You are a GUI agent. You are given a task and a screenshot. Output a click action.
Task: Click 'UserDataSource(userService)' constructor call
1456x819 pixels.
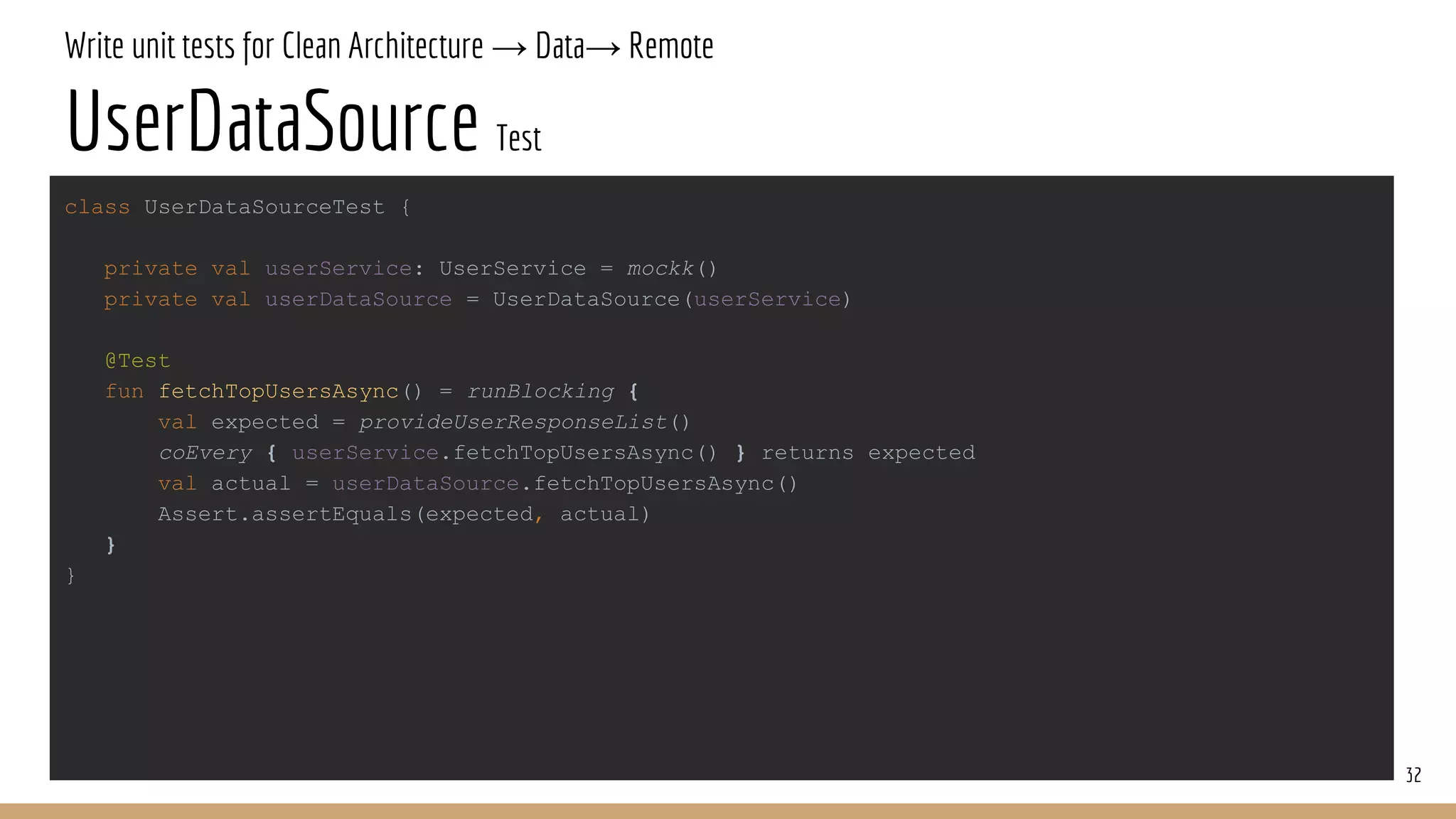click(x=672, y=299)
